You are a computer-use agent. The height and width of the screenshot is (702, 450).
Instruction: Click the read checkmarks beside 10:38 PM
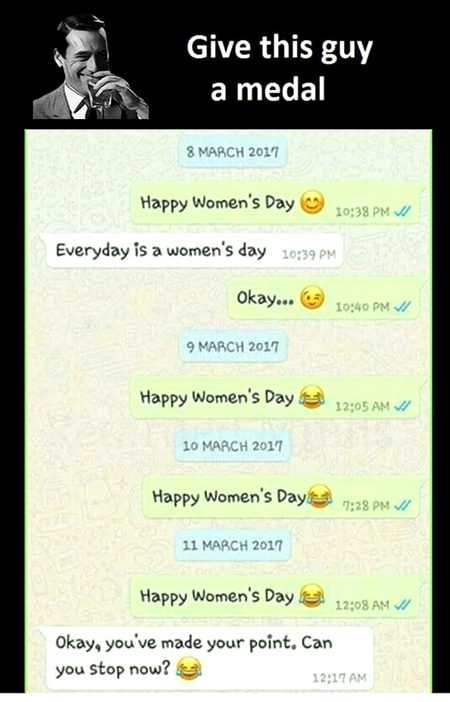pyautogui.click(x=402, y=211)
